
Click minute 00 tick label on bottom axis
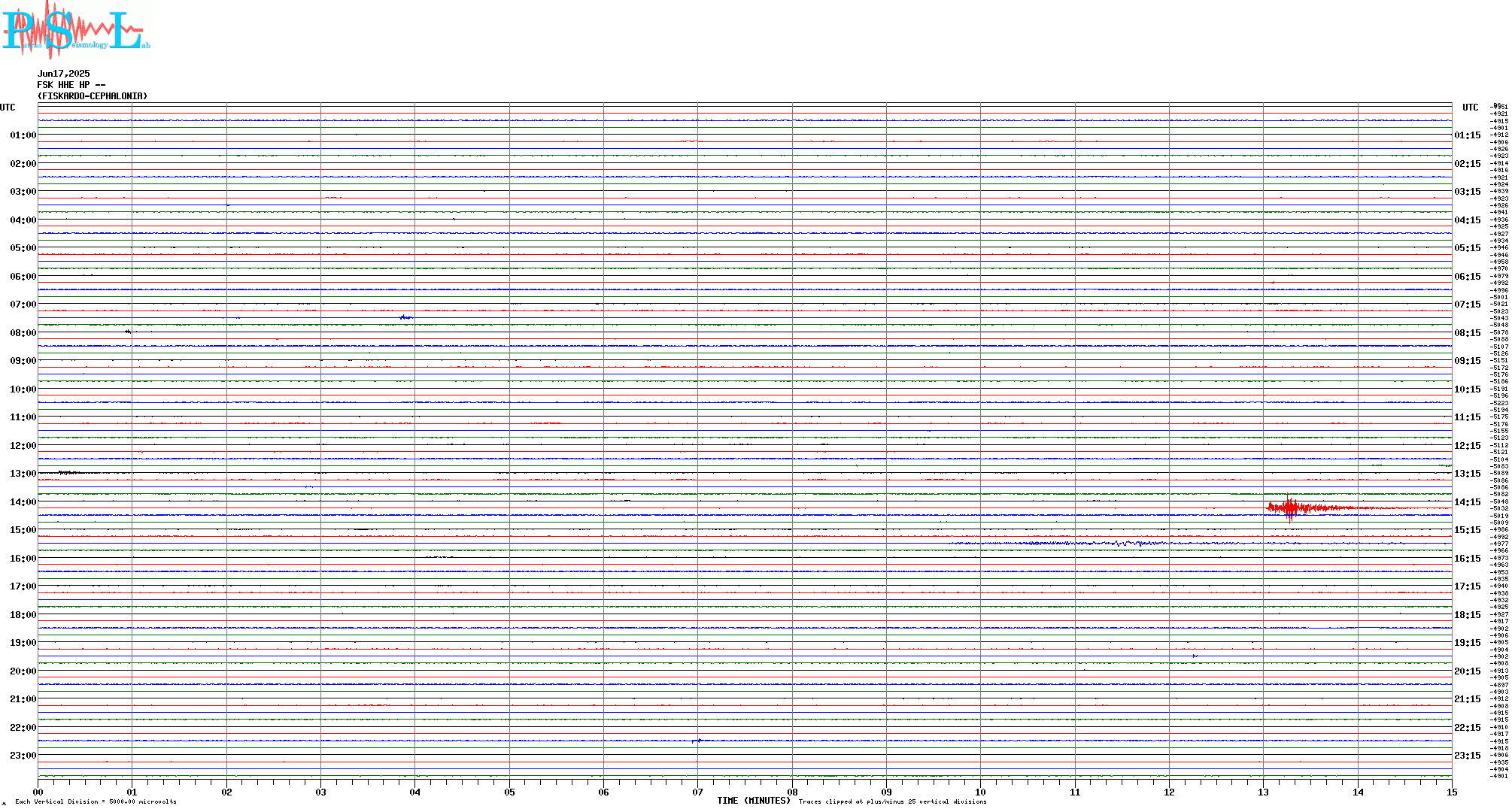38,792
